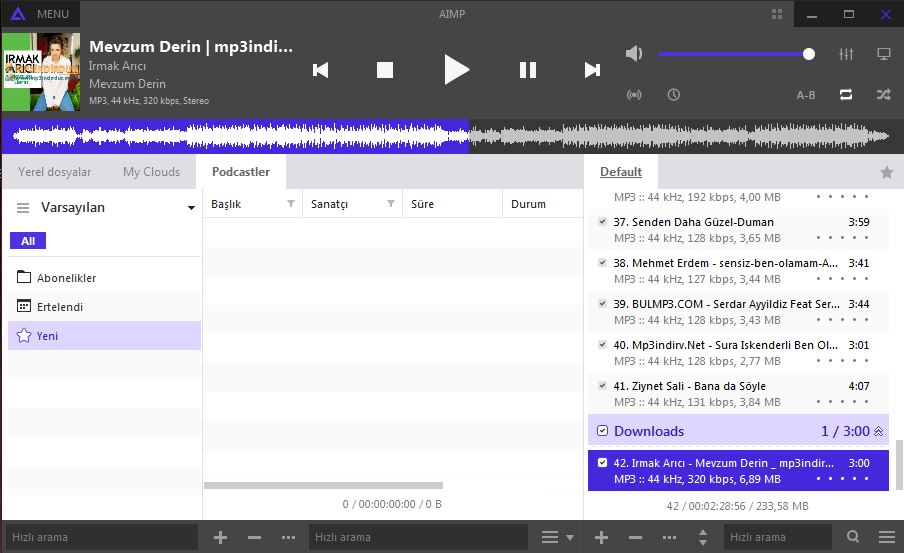Image resolution: width=904 pixels, height=553 pixels.
Task: Click the playlist vertical scrollbar
Action: coord(899,464)
